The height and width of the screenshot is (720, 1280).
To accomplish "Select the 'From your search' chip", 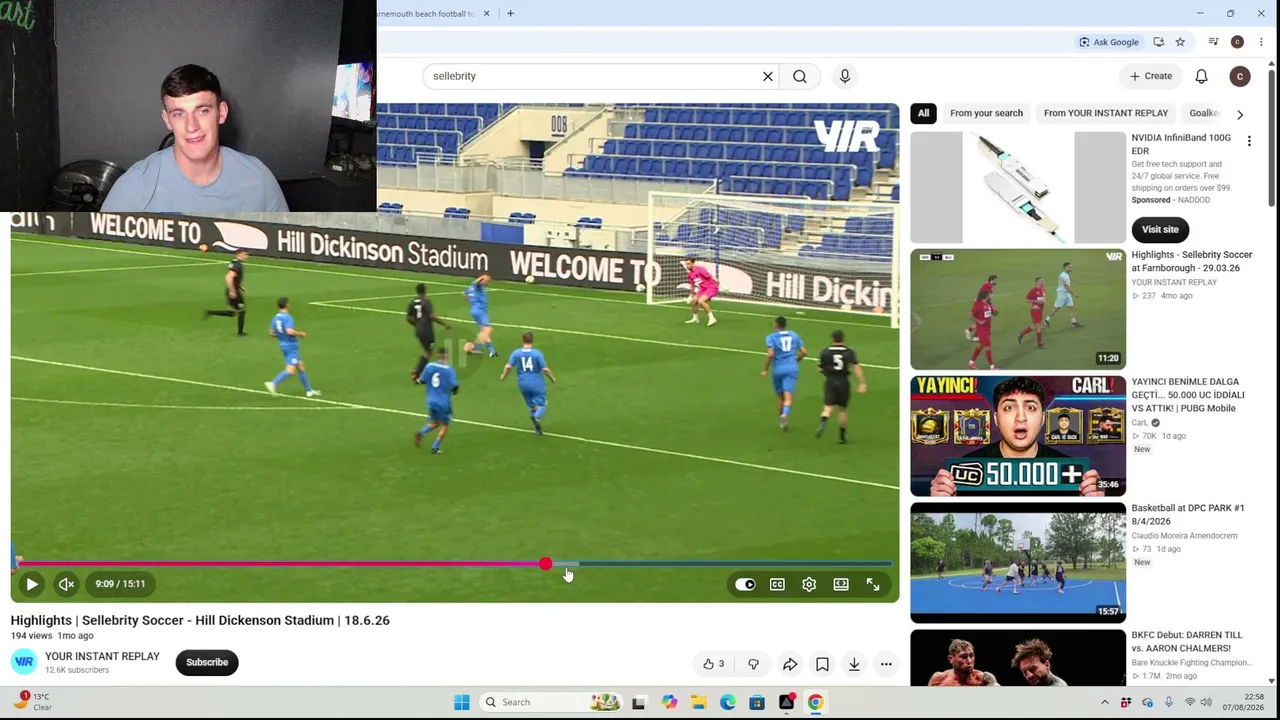I will pyautogui.click(x=986, y=113).
